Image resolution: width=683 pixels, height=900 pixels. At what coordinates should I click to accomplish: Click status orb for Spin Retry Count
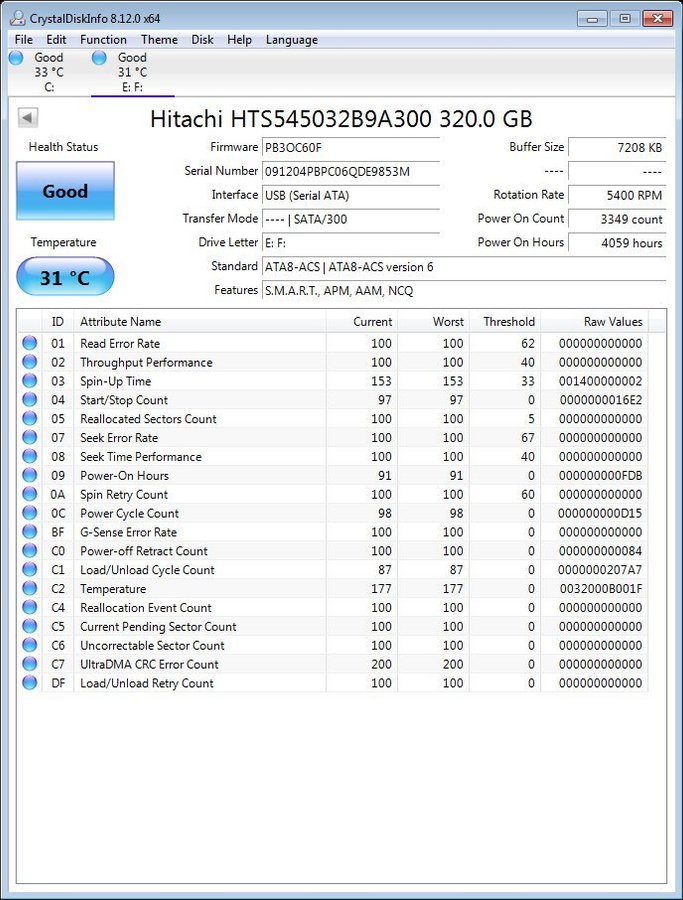(29, 495)
